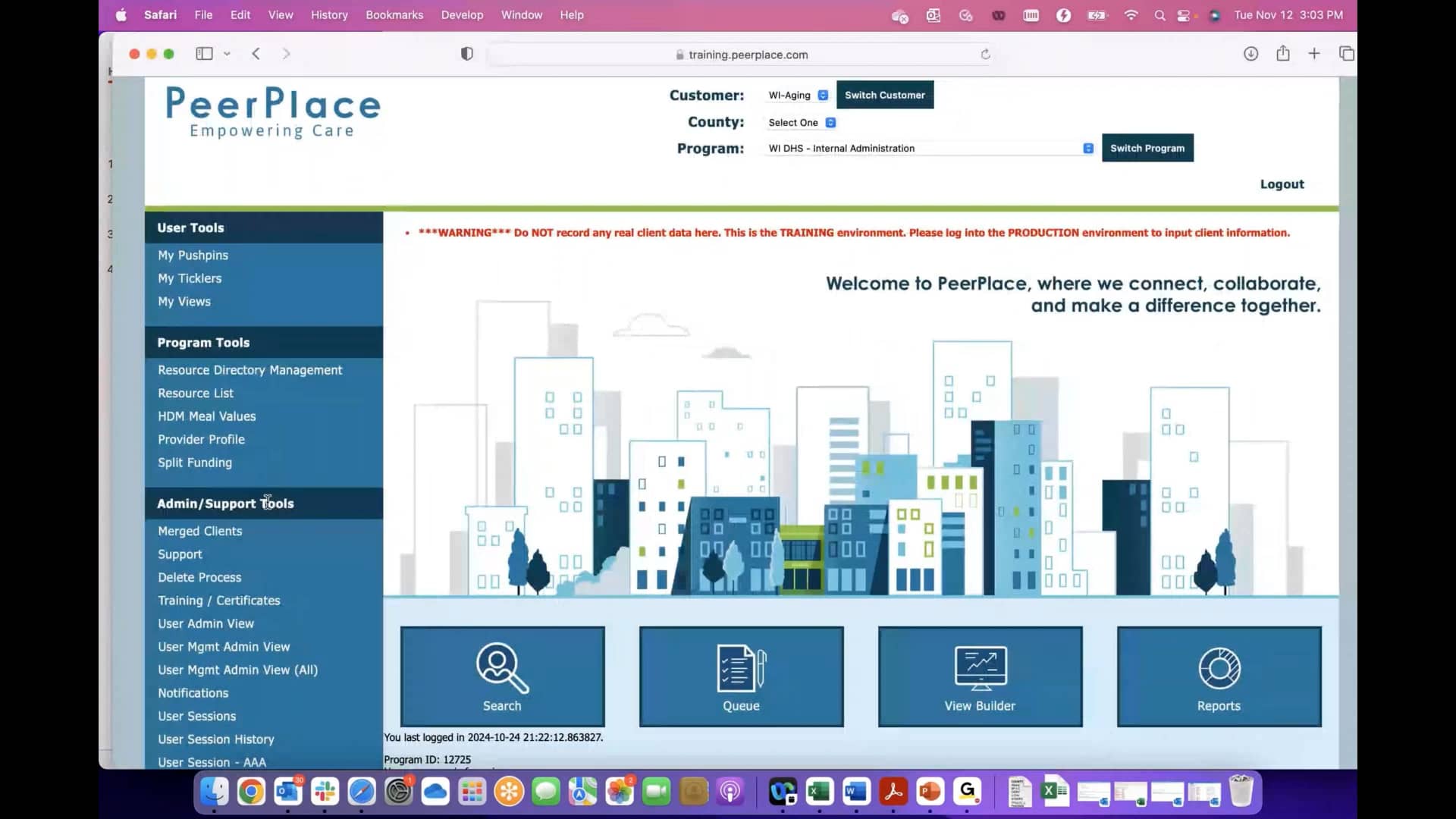Open the Bookmarks menu
The width and height of the screenshot is (1456, 819).
point(394,14)
